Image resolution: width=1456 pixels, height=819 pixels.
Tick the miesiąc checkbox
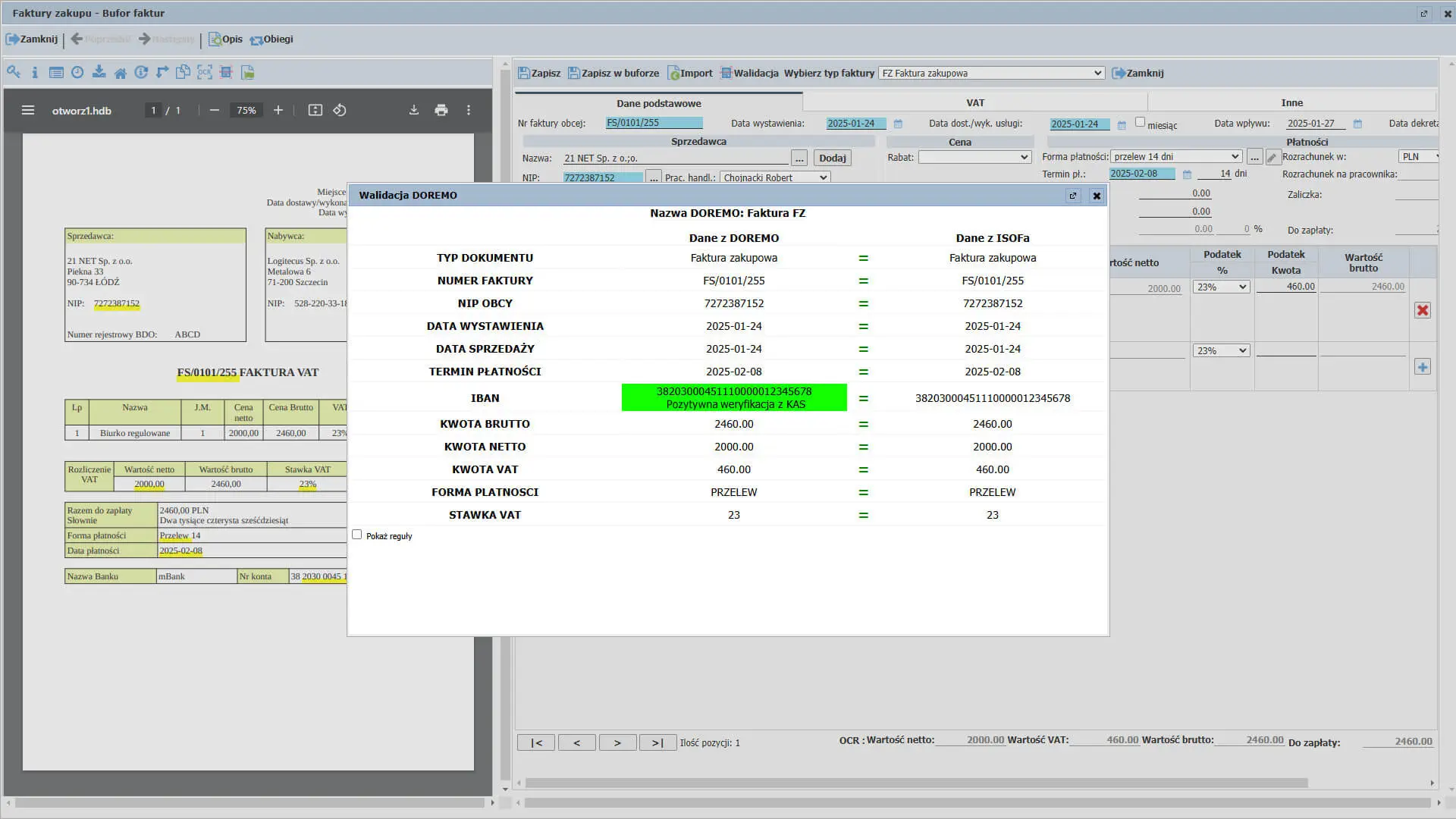1140,122
